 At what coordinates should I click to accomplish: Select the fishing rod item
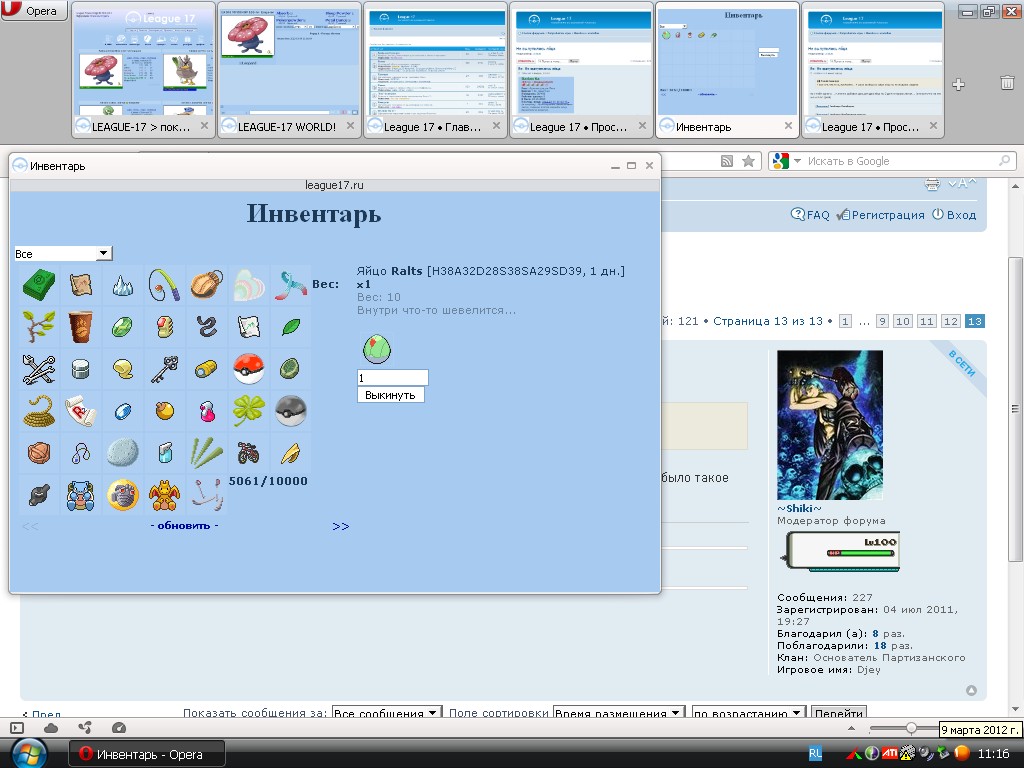point(164,285)
